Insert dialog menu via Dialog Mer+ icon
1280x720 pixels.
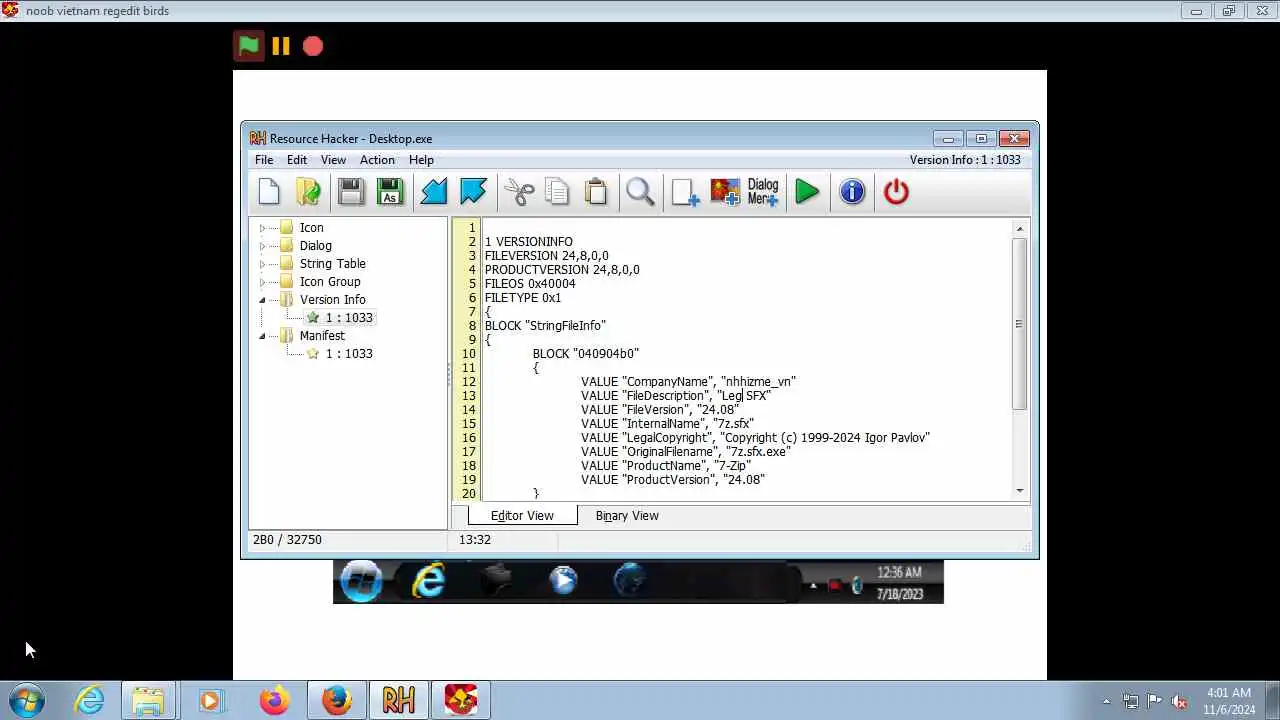(763, 192)
